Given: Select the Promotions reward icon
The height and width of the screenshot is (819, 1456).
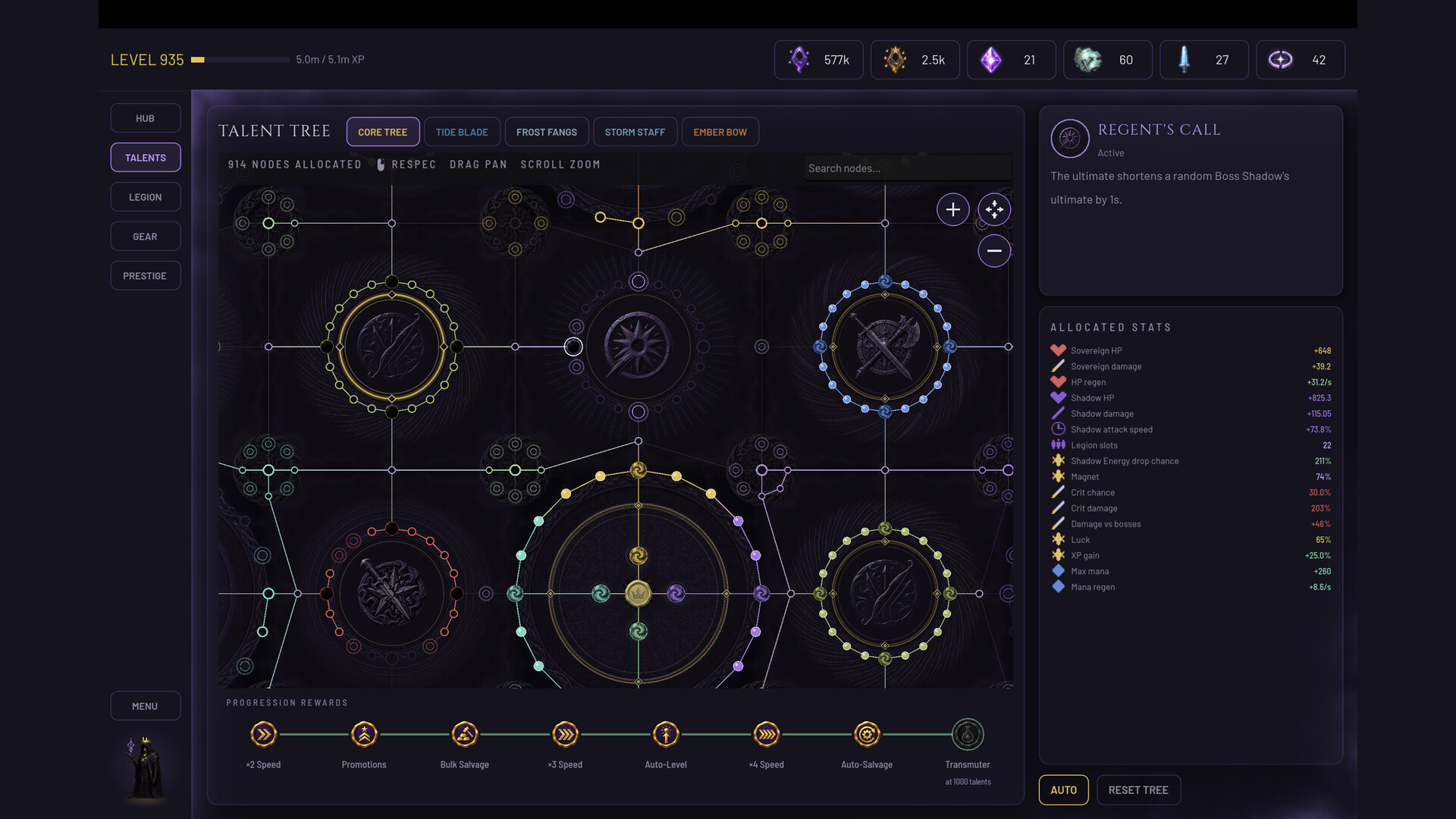Looking at the screenshot, I should pyautogui.click(x=364, y=734).
